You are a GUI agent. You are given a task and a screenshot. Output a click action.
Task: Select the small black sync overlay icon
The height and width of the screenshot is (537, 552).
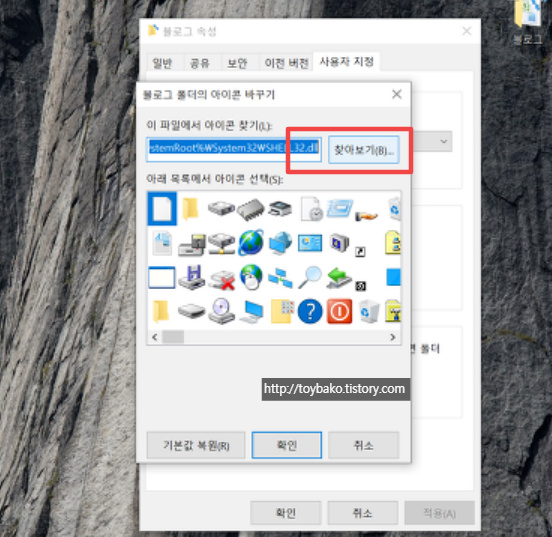[x=360, y=286]
